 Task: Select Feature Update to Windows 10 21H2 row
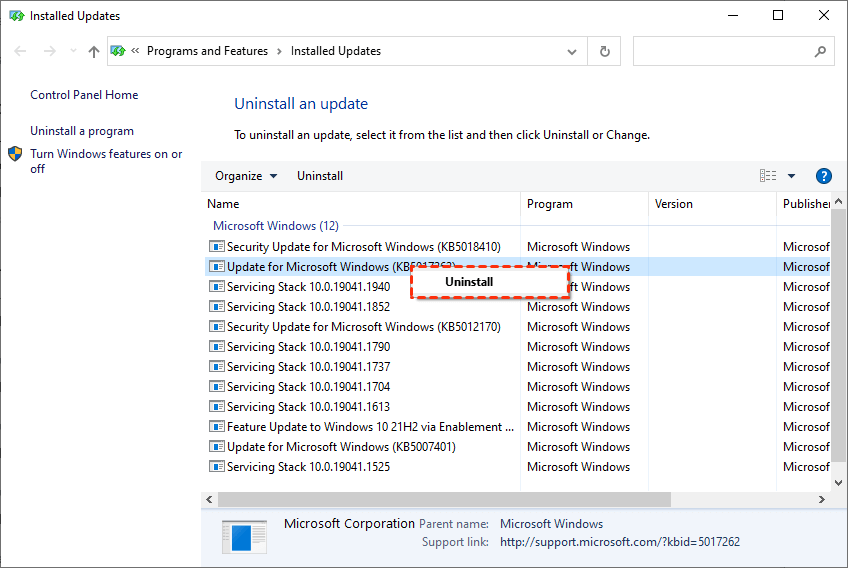pyautogui.click(x=518, y=427)
